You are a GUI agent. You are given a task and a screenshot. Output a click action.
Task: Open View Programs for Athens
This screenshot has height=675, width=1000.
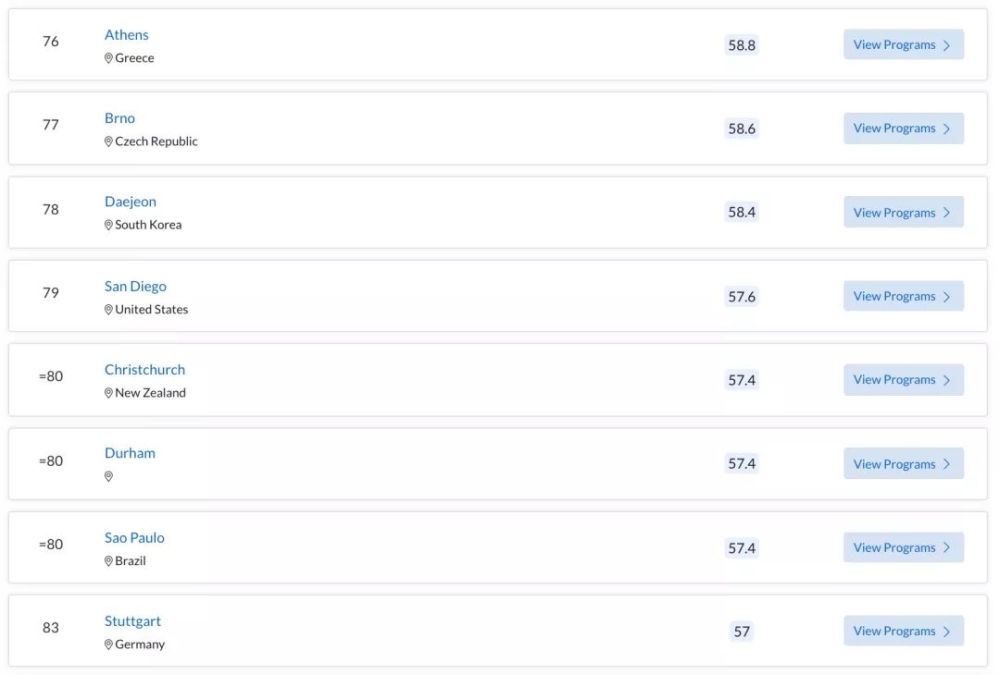pos(903,45)
